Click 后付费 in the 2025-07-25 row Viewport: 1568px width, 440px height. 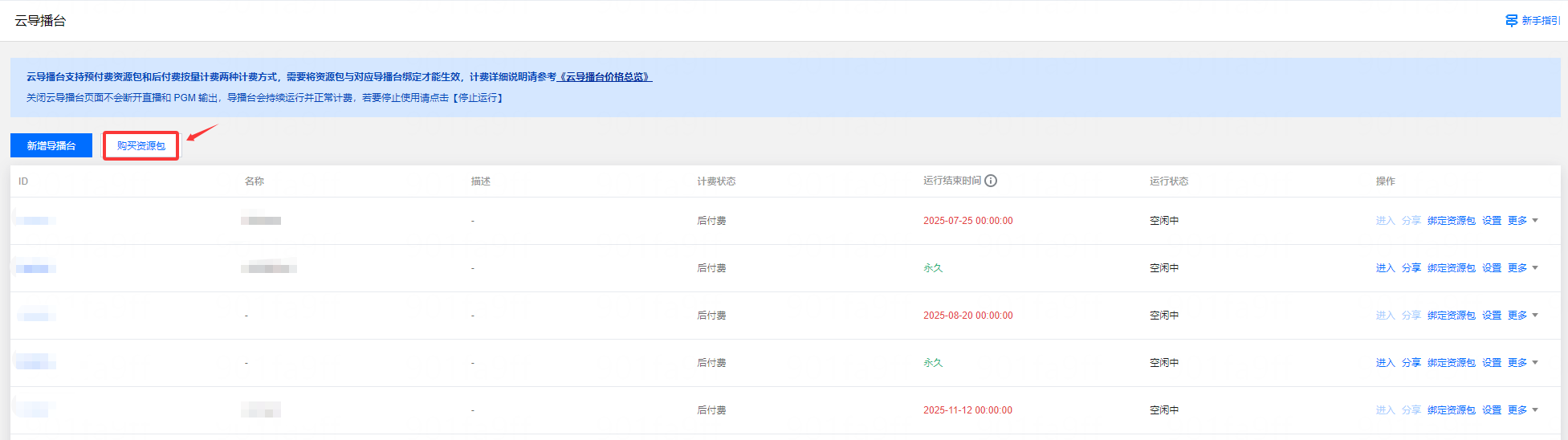click(711, 221)
